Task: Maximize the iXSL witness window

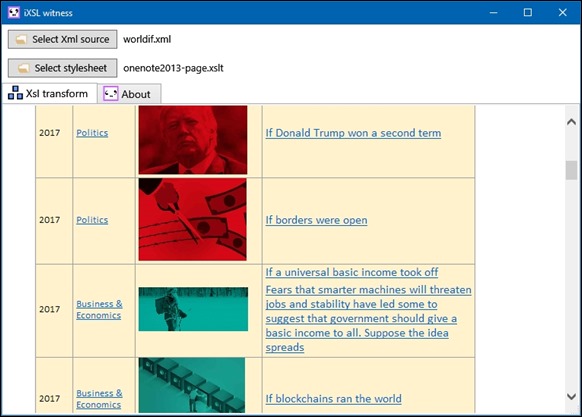Action: [527, 13]
